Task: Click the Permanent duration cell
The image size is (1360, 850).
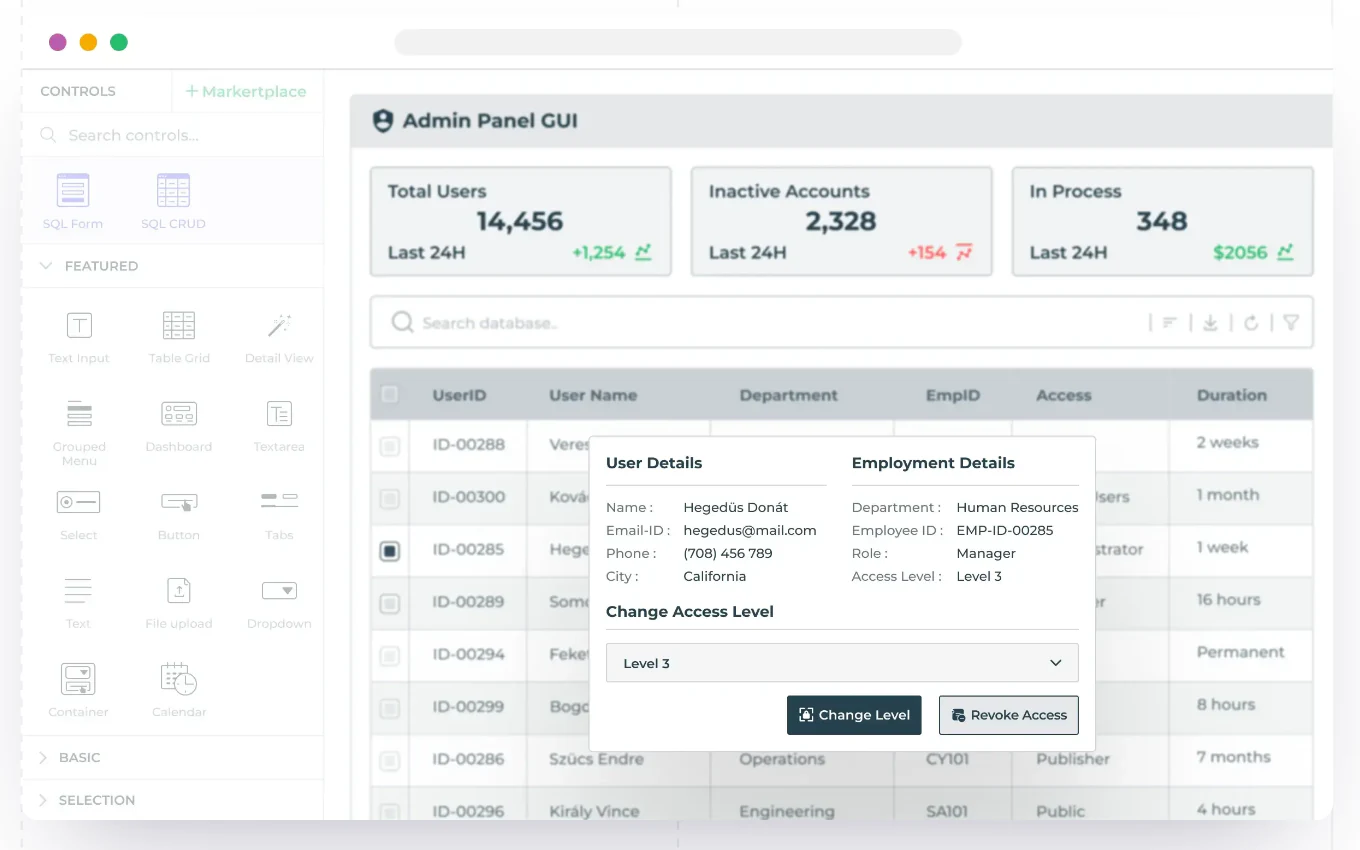Action: pyautogui.click(x=1240, y=652)
